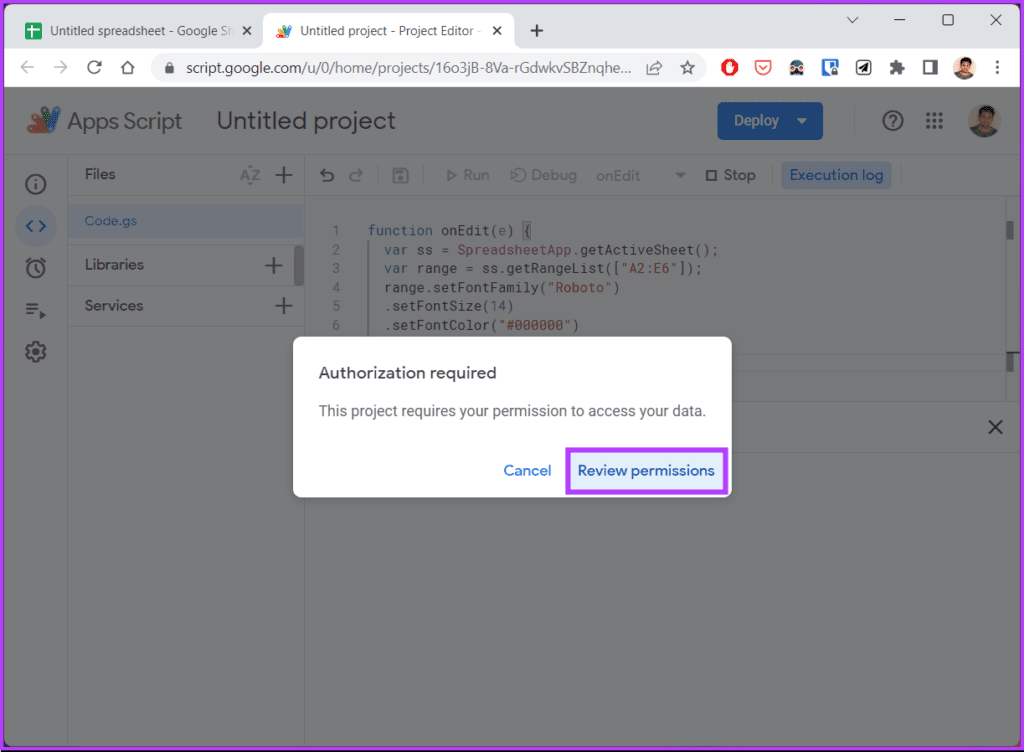1024x752 pixels.
Task: Close the Untitled project tab
Action: [x=497, y=31]
